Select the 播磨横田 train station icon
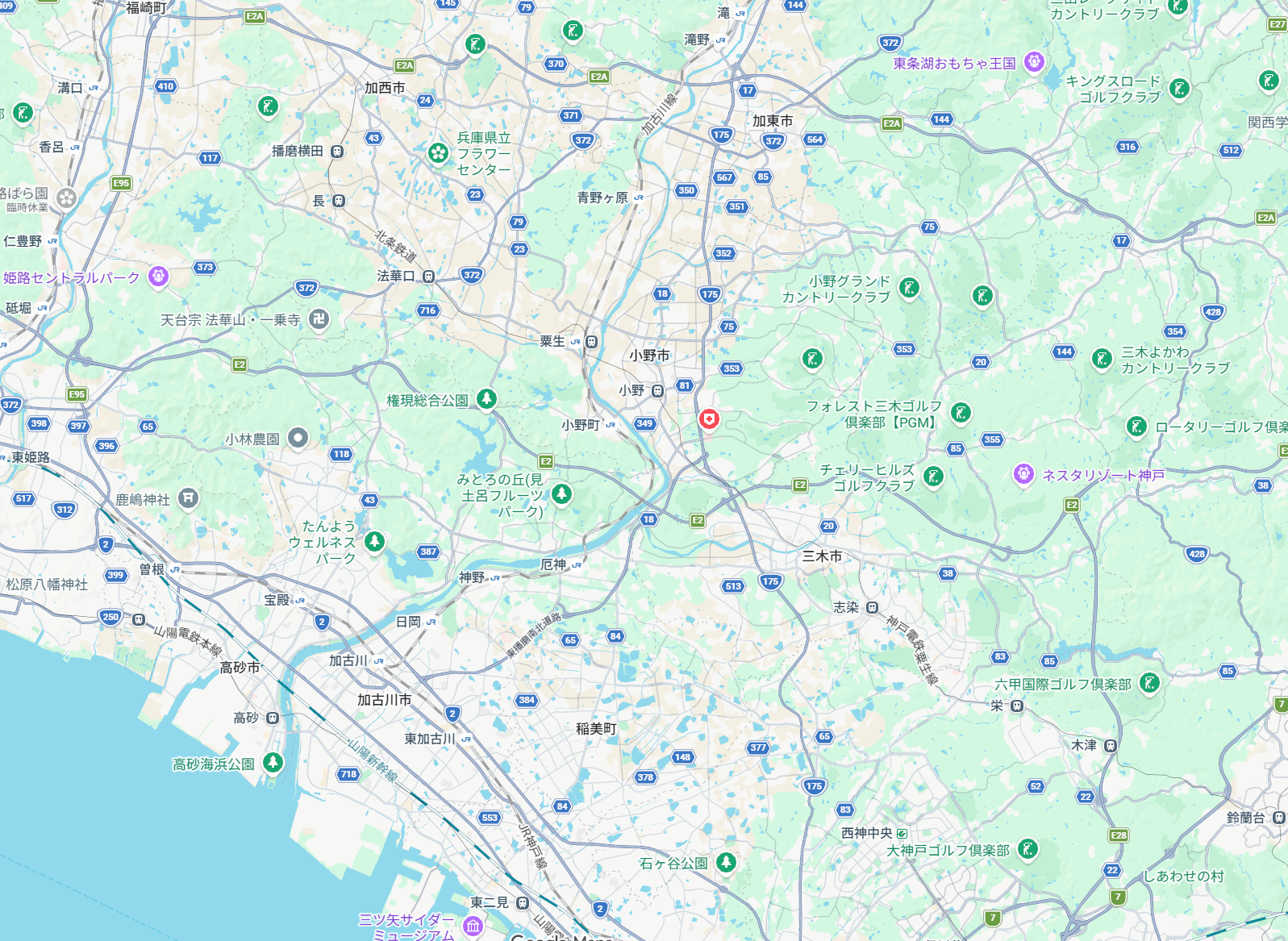This screenshot has width=1288, height=941. [x=337, y=151]
